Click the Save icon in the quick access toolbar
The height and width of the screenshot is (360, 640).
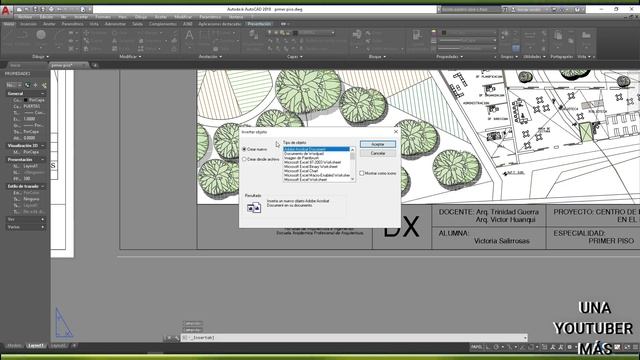[35, 9]
